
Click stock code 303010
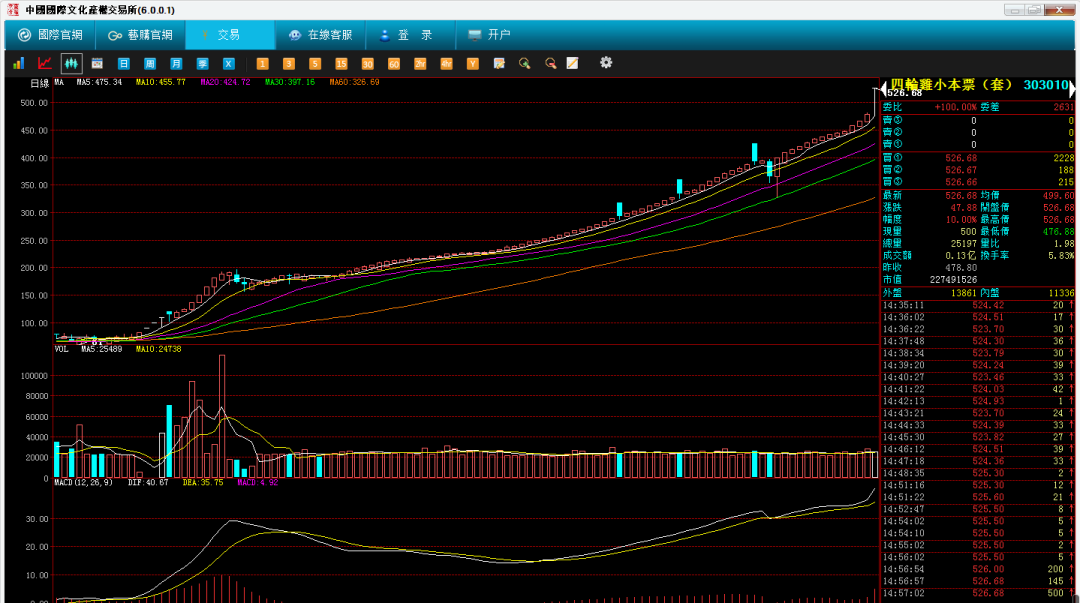tap(1045, 85)
